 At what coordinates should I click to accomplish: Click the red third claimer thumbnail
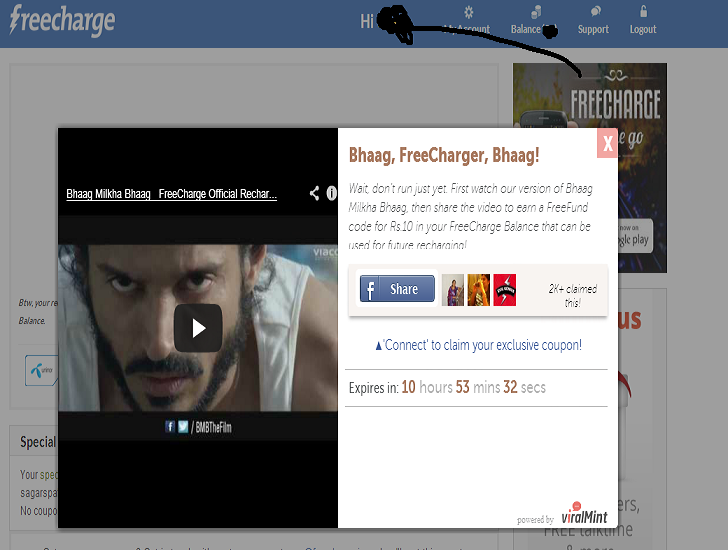point(505,290)
